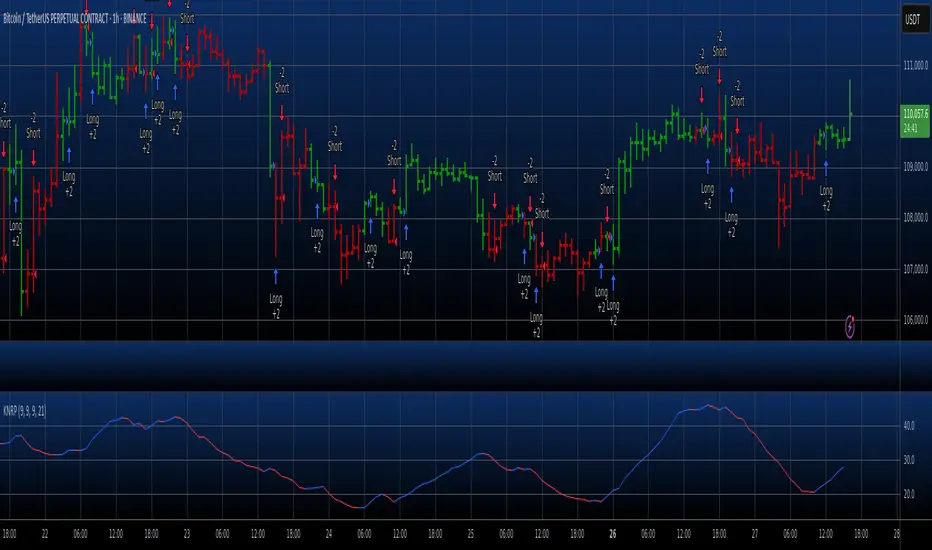Click the red Short arrow just after the 24 date mark
The width and height of the screenshot is (932, 550).
click(x=335, y=172)
